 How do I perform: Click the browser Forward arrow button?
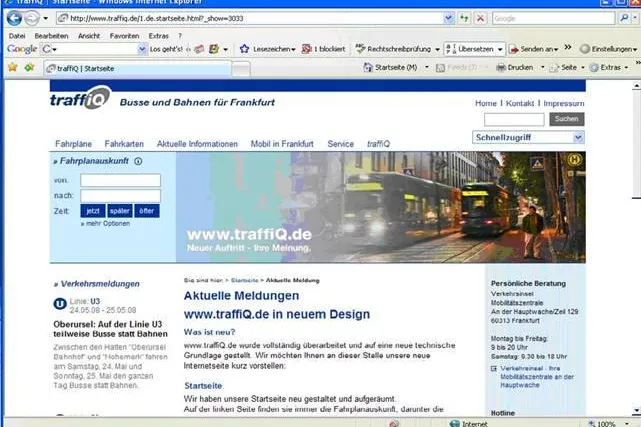pos(32,18)
